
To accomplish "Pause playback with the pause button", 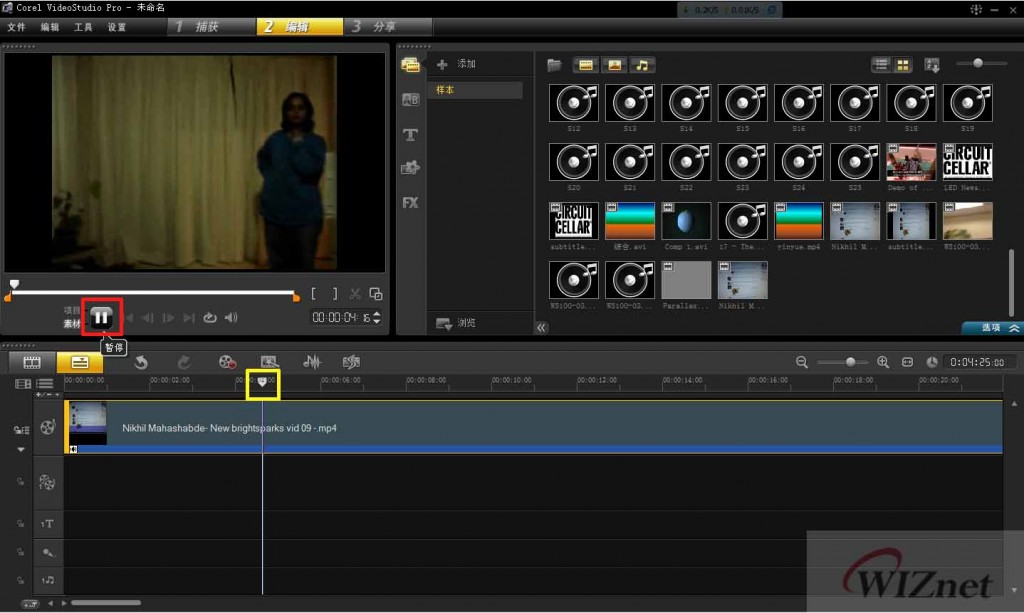I will (101, 317).
